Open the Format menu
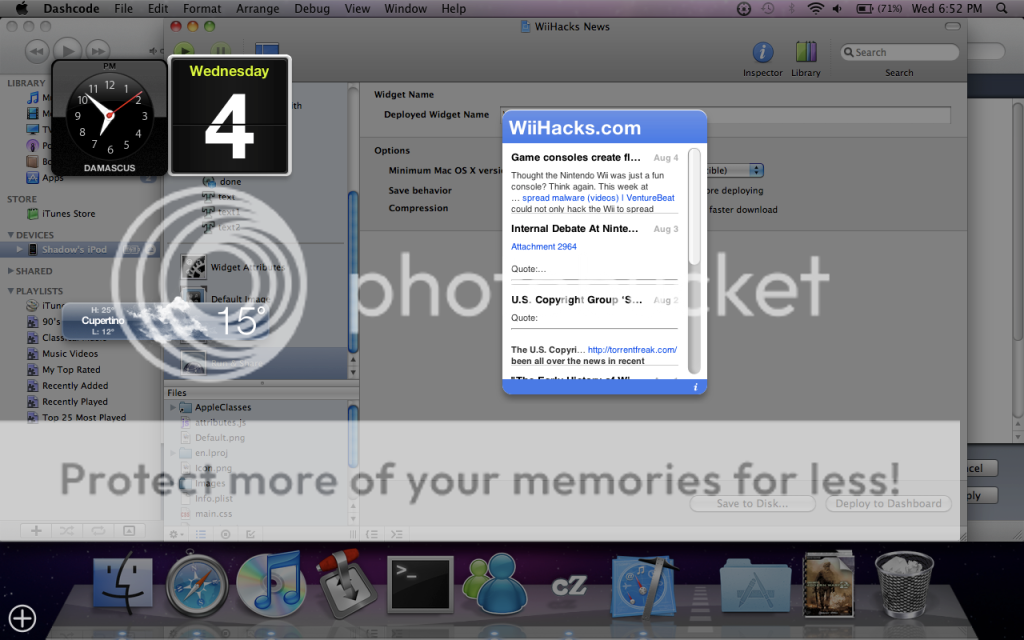The image size is (1024, 640). (x=202, y=8)
